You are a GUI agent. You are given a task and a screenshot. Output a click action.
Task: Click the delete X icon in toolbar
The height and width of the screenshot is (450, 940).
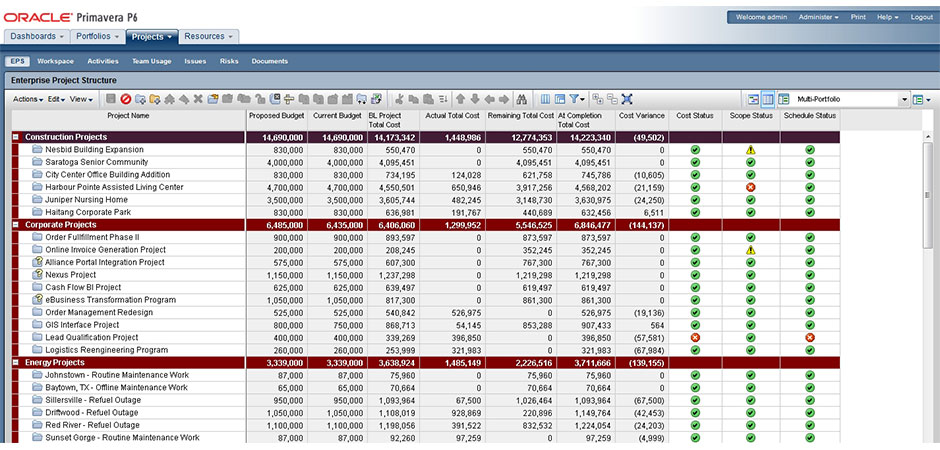click(x=198, y=99)
